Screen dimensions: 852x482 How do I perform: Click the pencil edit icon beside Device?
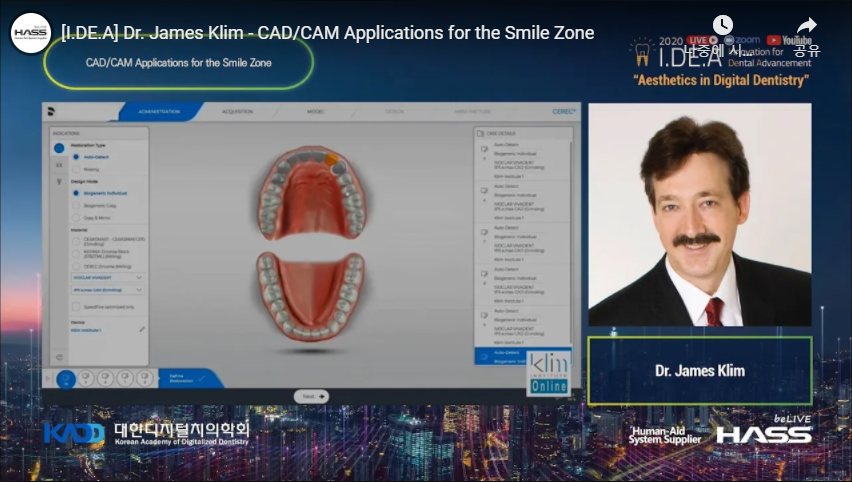click(x=141, y=329)
